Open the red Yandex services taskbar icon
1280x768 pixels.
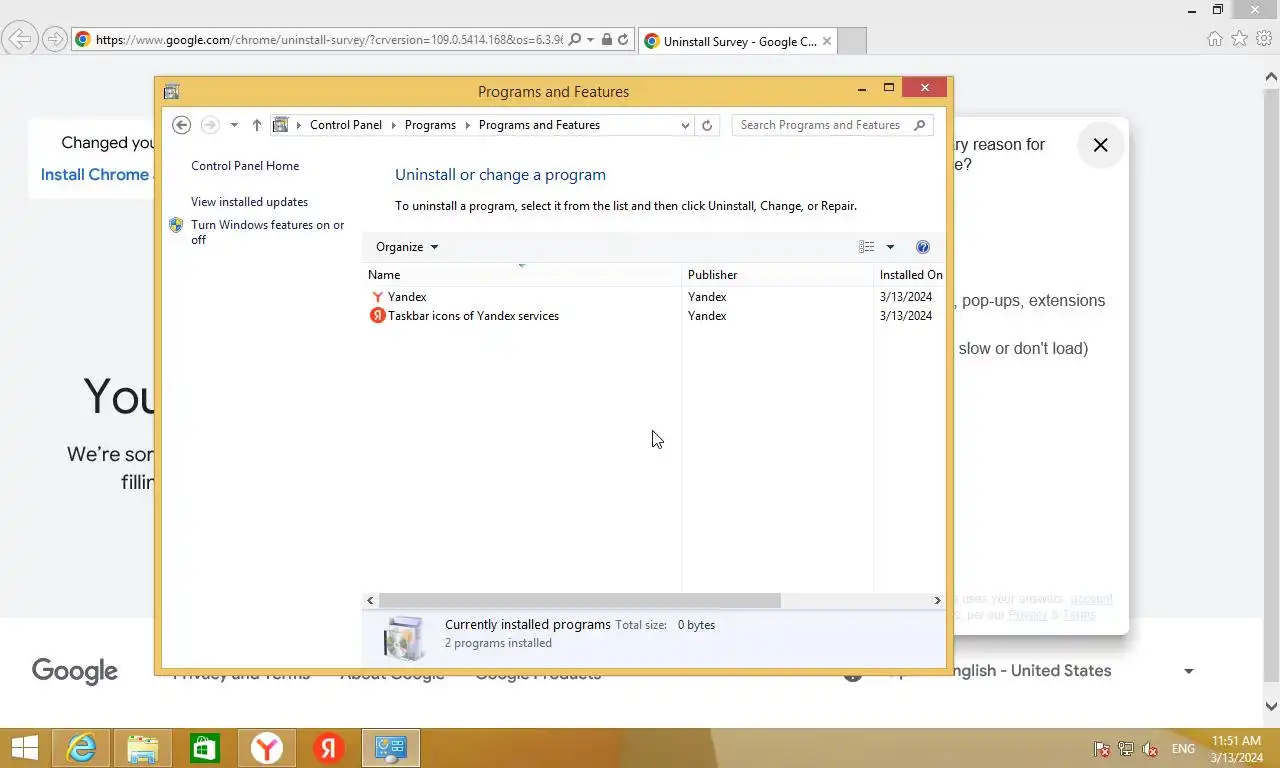329,748
